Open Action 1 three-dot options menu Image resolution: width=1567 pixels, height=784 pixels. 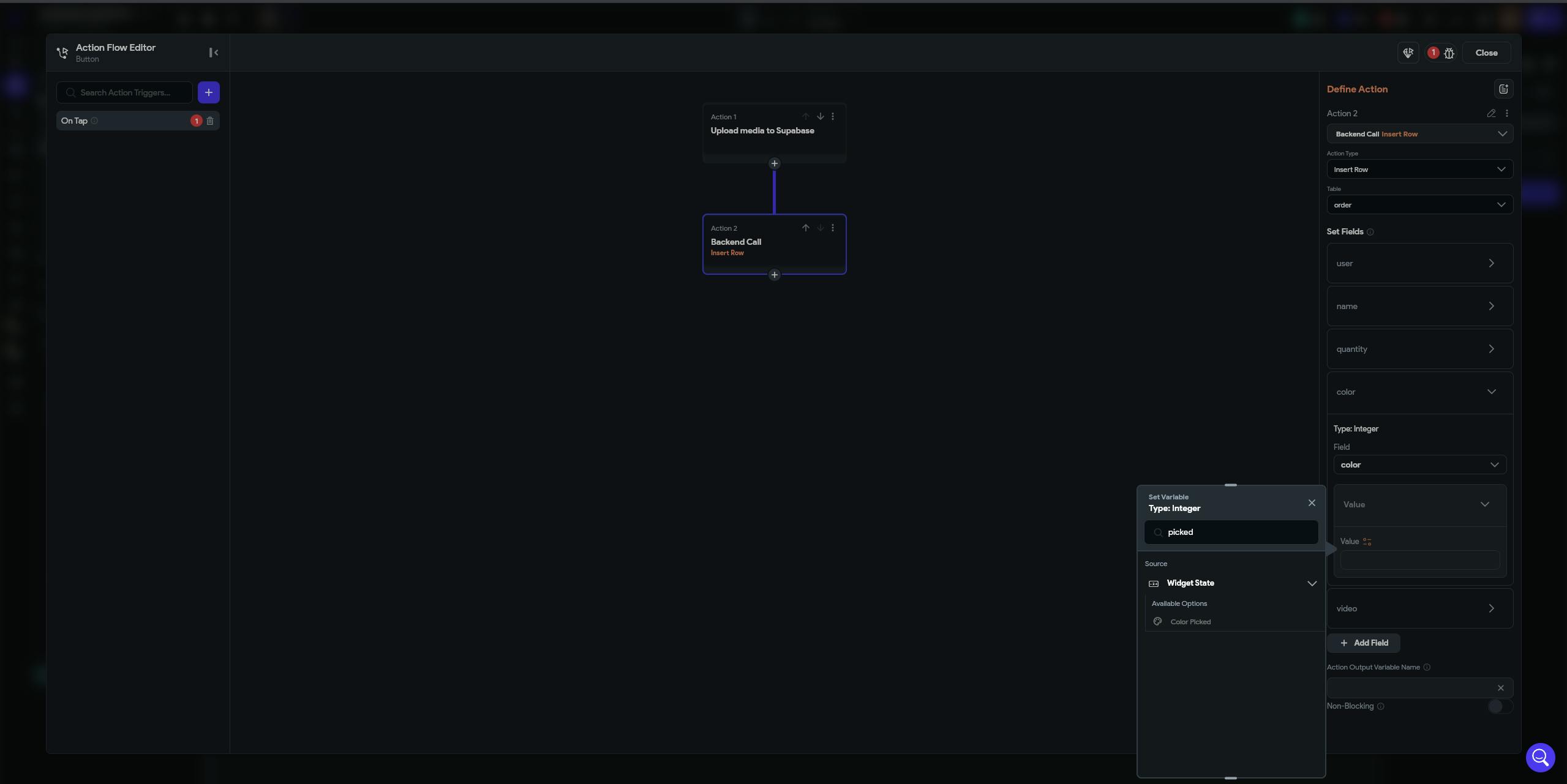tap(832, 116)
